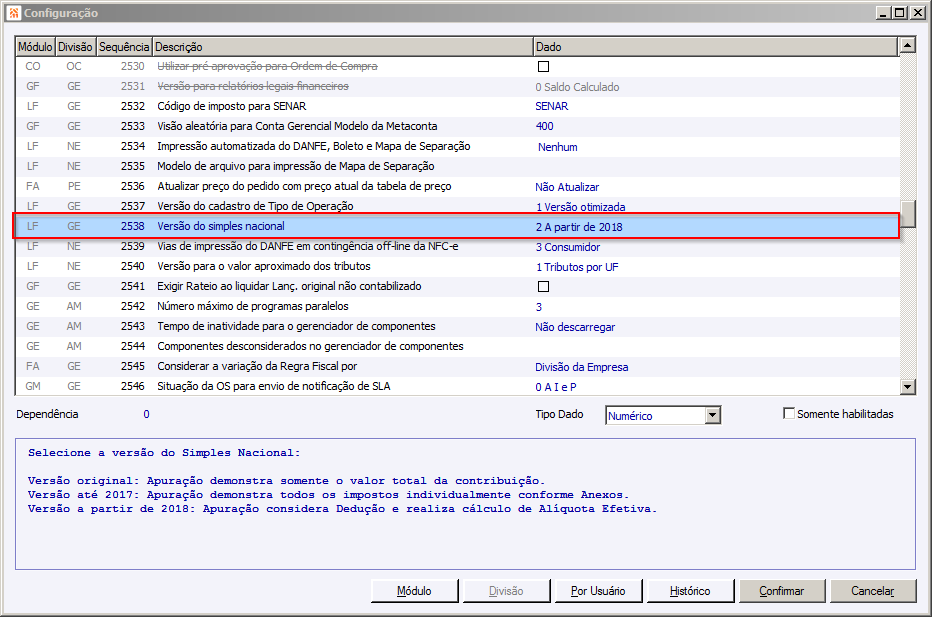Select row Considerar a variação da Regra Fiscal por
This screenshot has width=932, height=617.
[457, 367]
